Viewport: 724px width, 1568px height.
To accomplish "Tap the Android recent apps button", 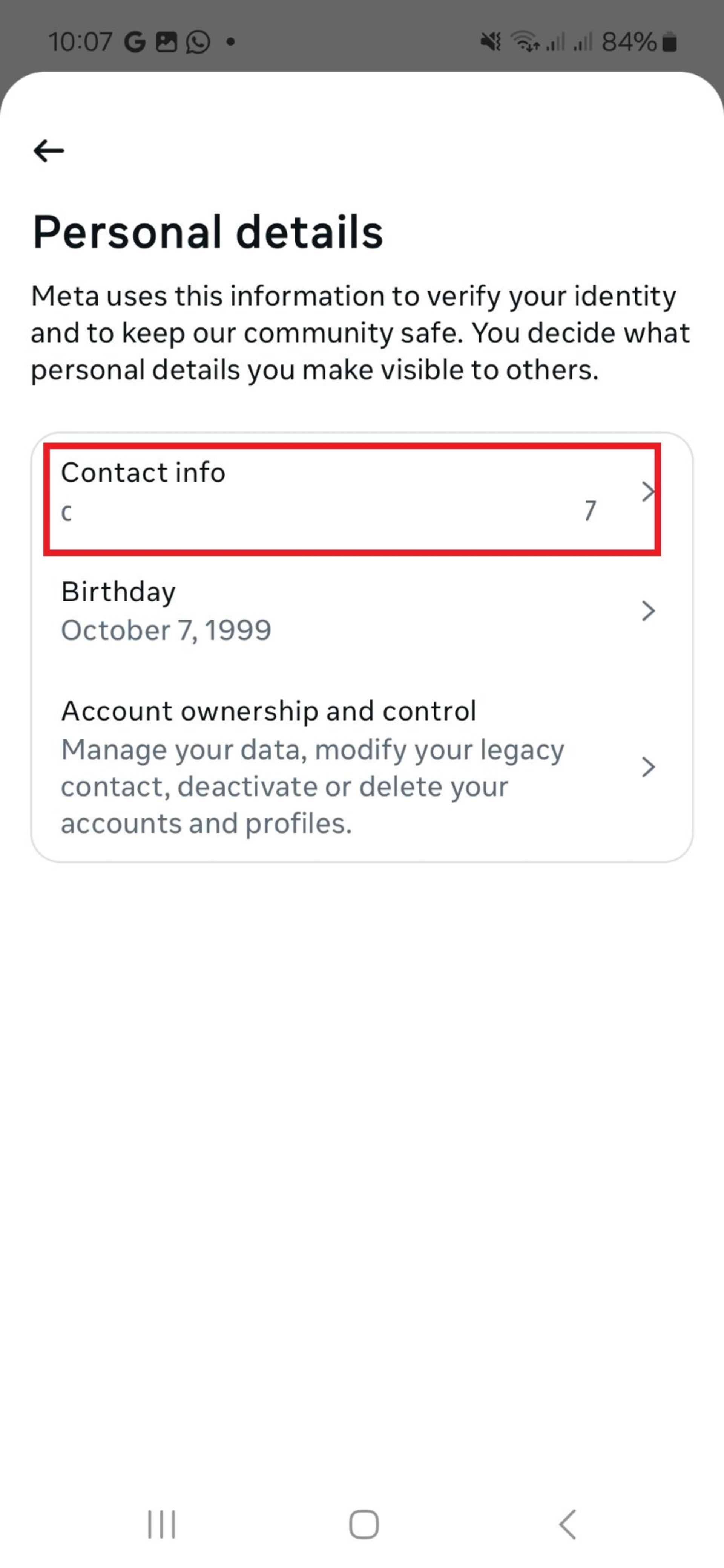I will (161, 1525).
